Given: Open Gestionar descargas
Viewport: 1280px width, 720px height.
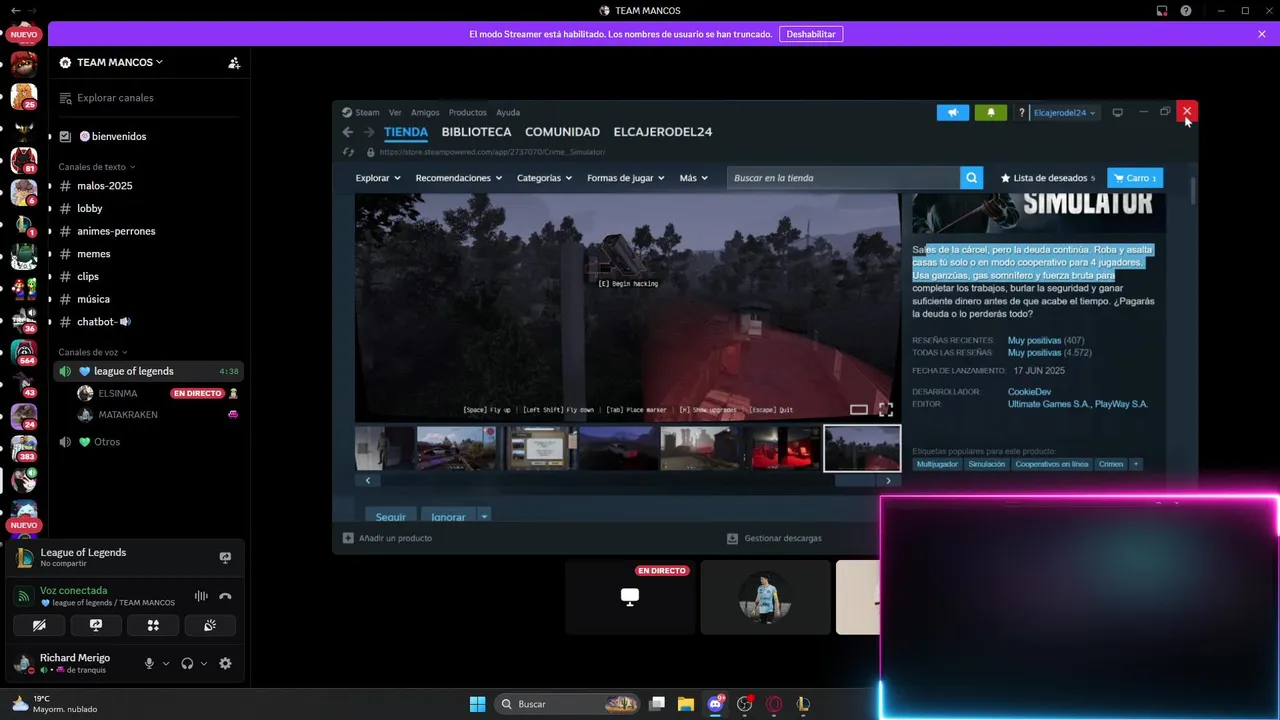Looking at the screenshot, I should click(774, 538).
